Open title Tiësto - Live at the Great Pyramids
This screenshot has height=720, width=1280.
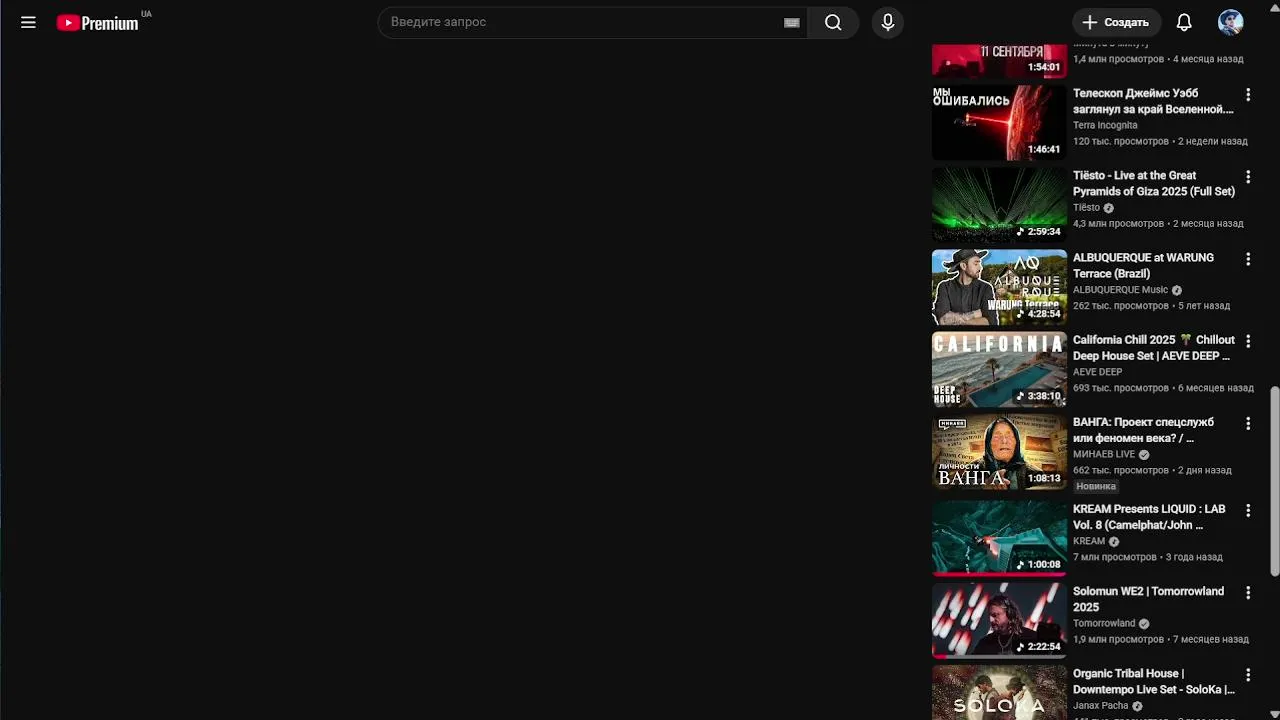pyautogui.click(x=1154, y=183)
